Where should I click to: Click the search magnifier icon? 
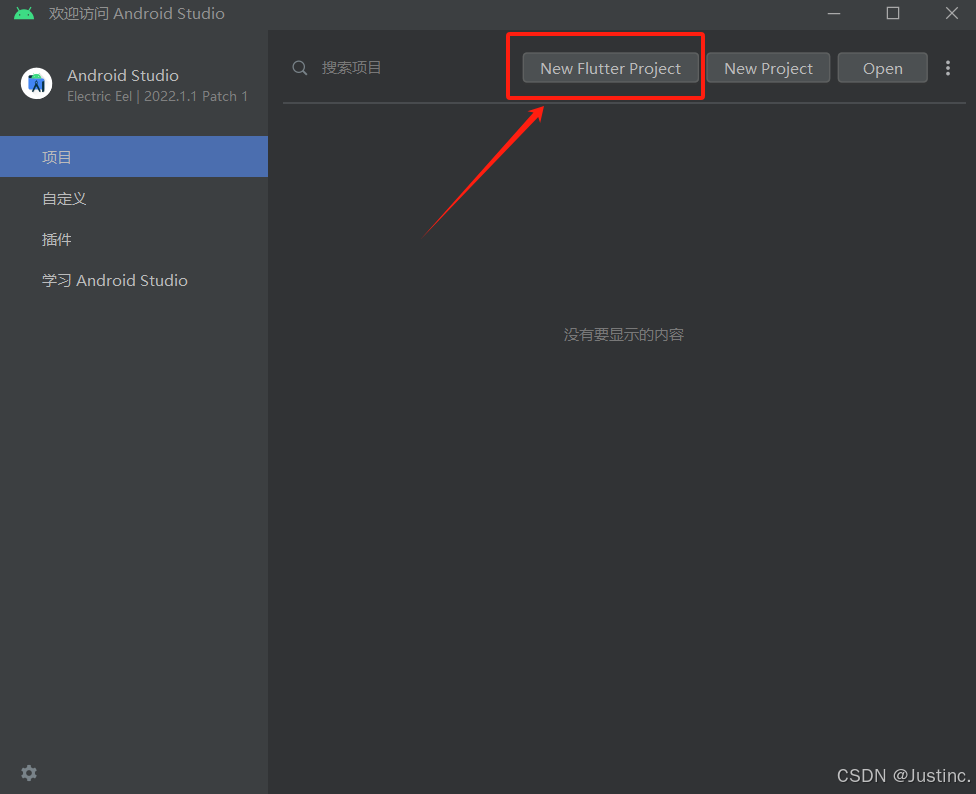(x=300, y=68)
